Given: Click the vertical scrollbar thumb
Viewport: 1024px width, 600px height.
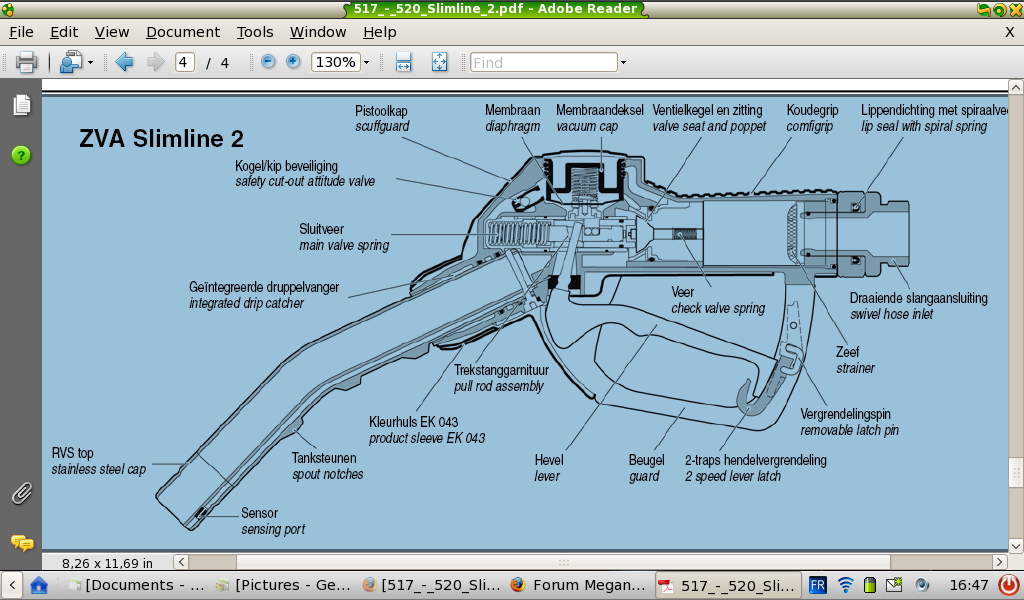Looking at the screenshot, I should tap(1016, 473).
